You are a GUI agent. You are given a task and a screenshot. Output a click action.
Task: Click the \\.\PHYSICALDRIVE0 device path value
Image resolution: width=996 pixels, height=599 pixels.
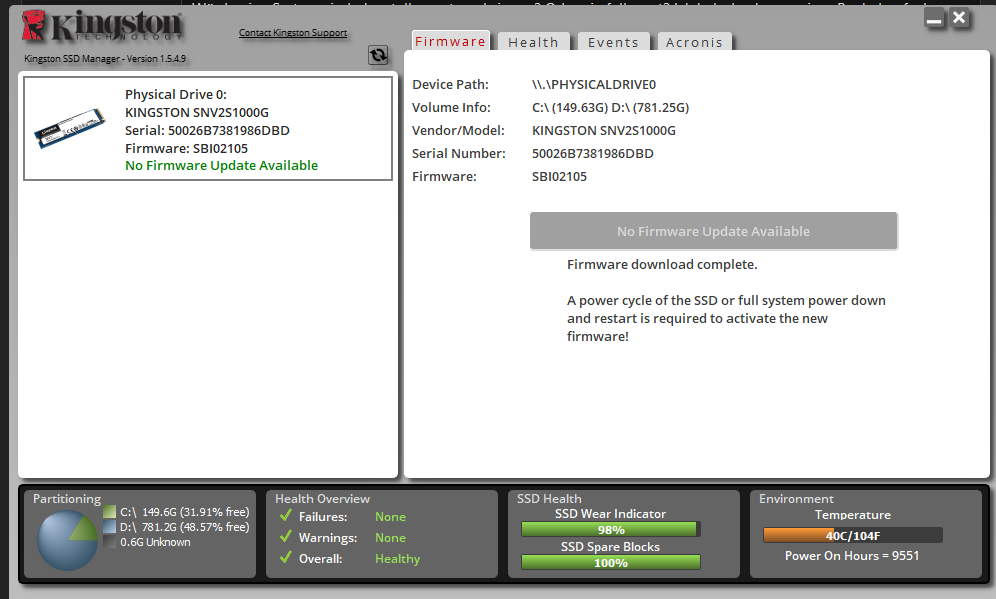point(594,84)
